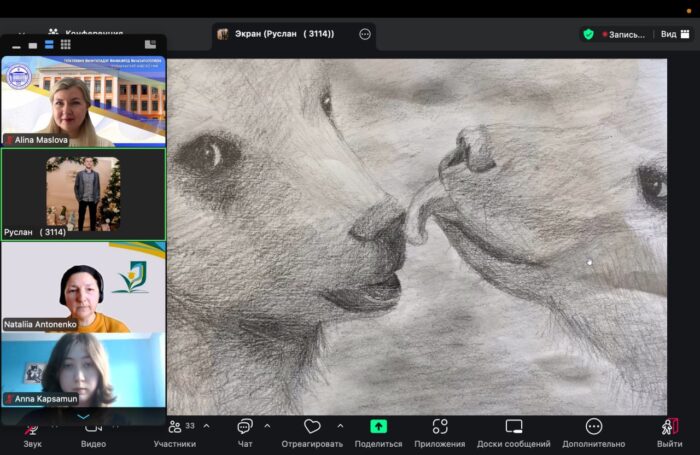Select Alina Maslova's video thumbnail
The height and width of the screenshot is (455, 700).
click(83, 102)
